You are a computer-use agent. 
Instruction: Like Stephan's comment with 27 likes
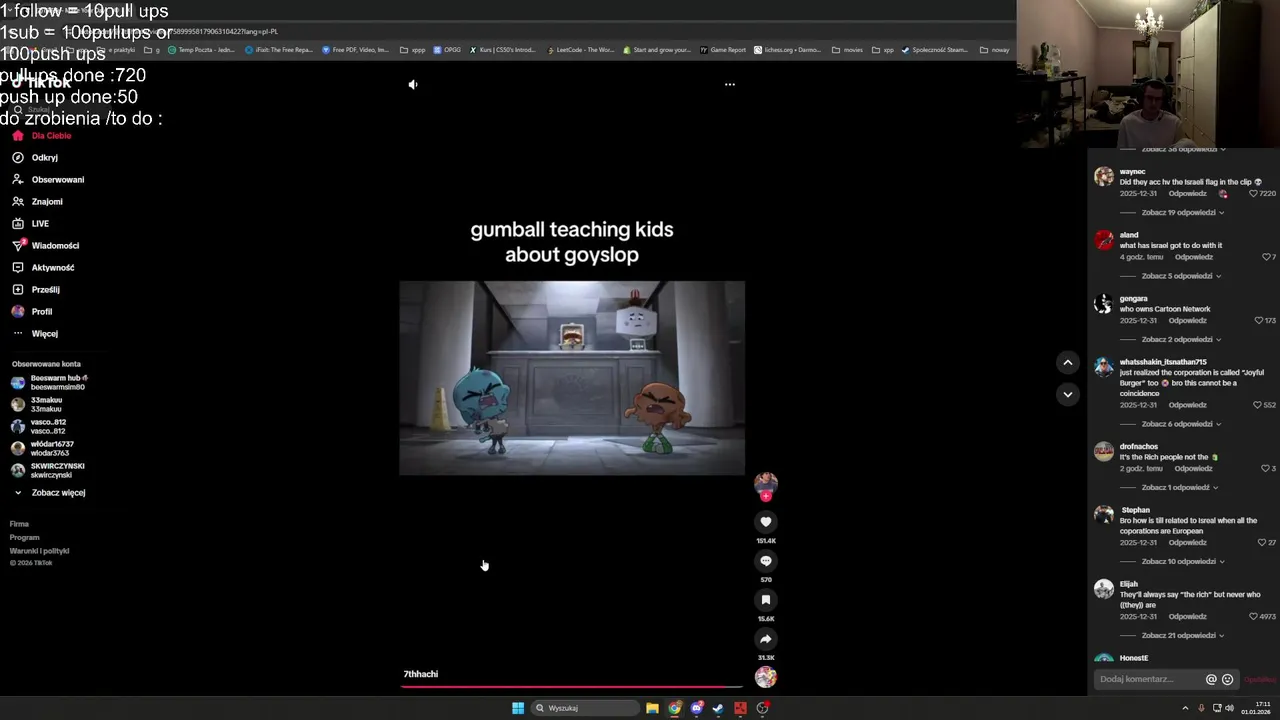click(1262, 542)
